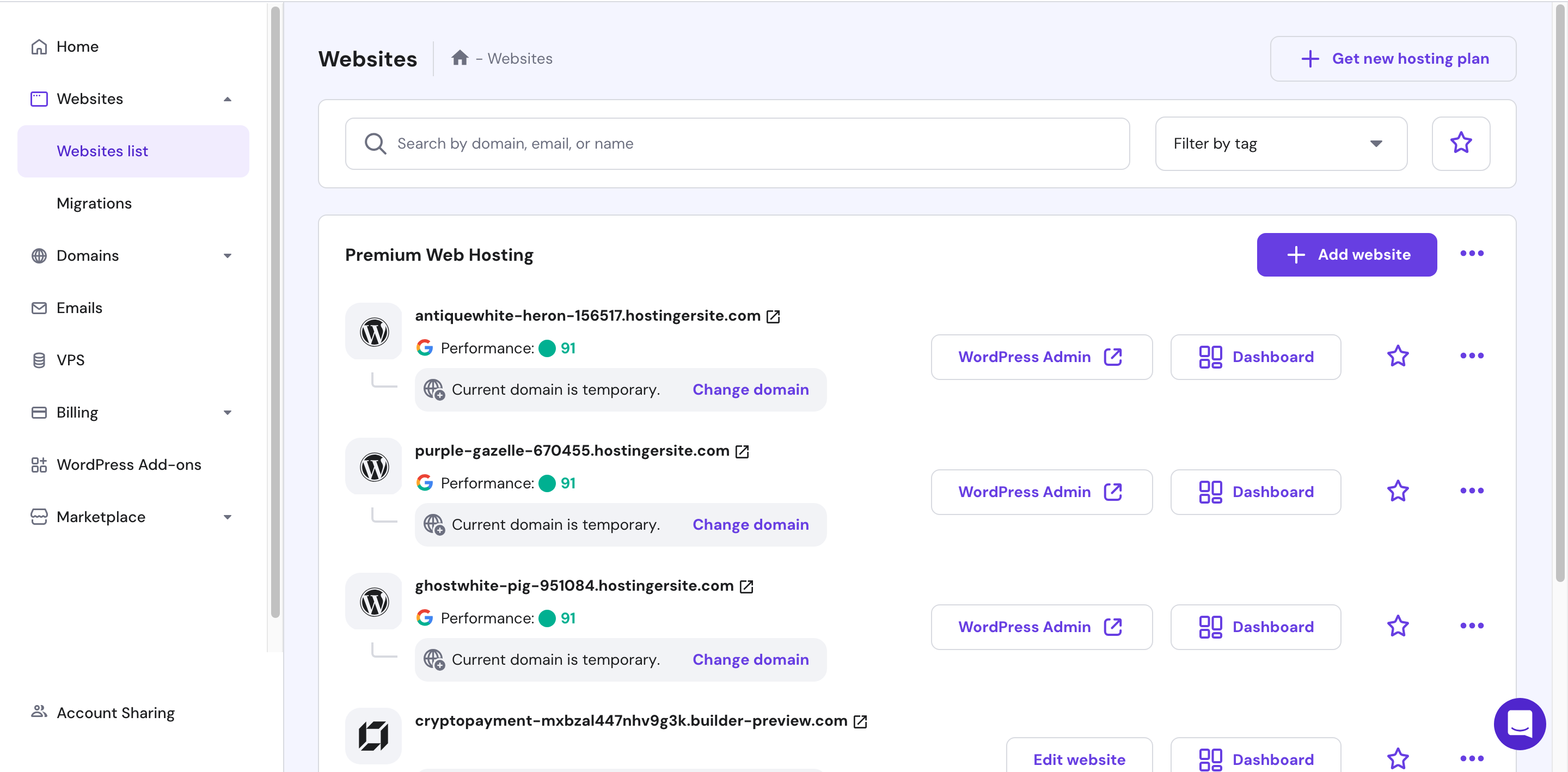Image resolution: width=1568 pixels, height=772 pixels.
Task: Open external link for antiquewhite-heron site
Action: (x=773, y=317)
